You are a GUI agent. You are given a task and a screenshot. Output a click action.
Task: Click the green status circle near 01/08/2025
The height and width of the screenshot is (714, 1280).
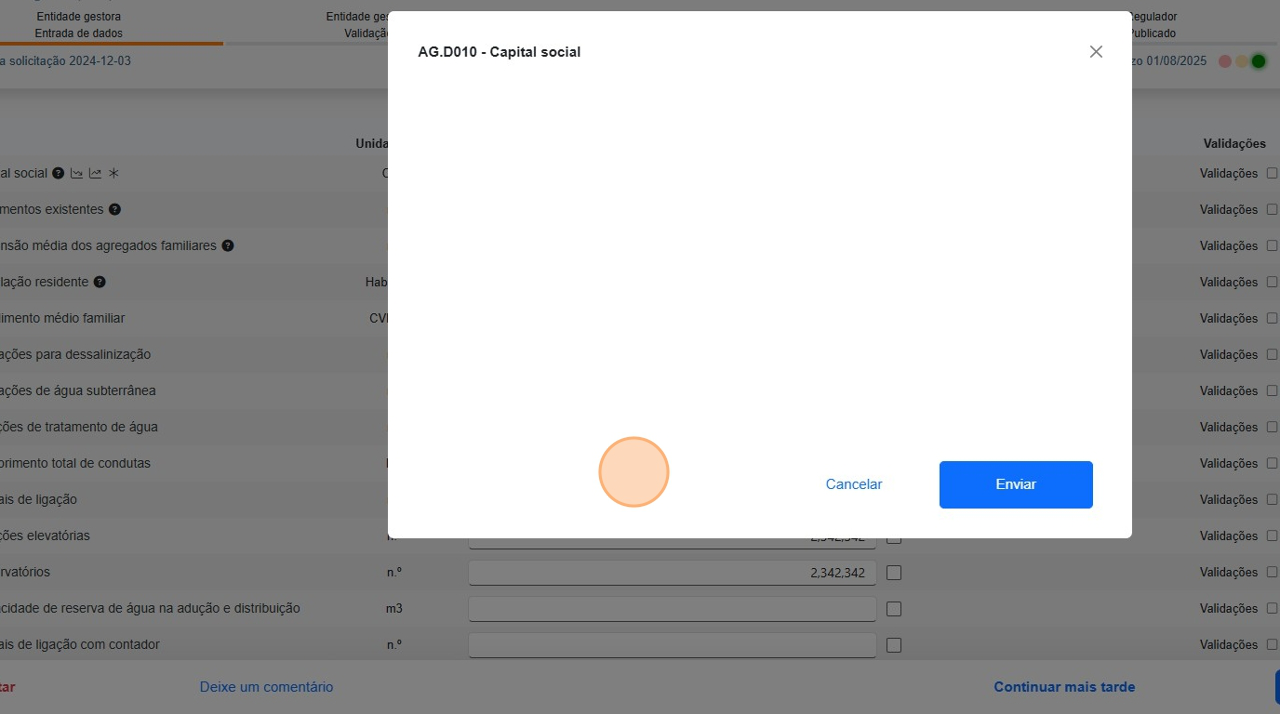(1258, 61)
